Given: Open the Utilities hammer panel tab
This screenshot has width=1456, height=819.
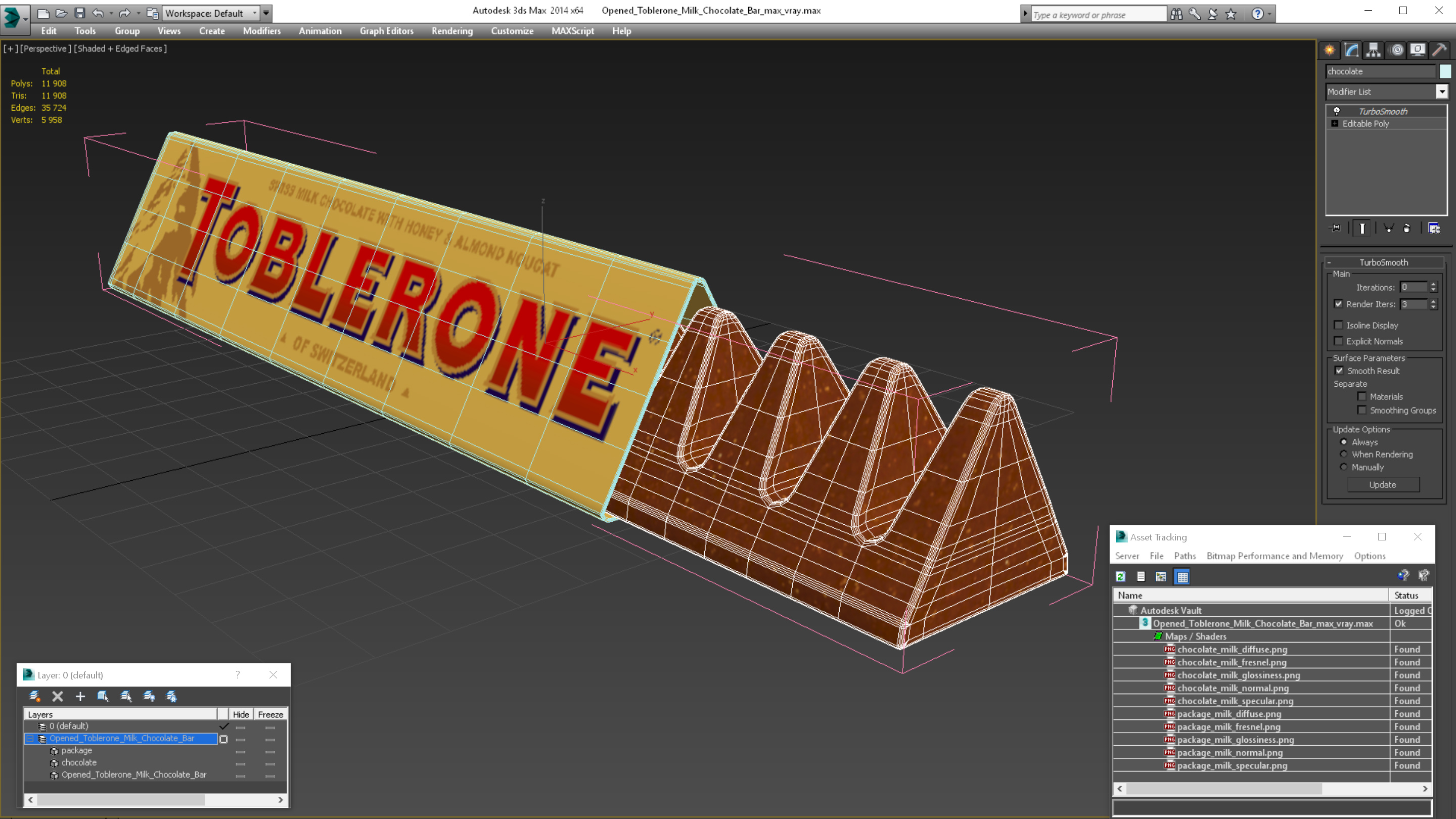Looking at the screenshot, I should pos(1440,50).
